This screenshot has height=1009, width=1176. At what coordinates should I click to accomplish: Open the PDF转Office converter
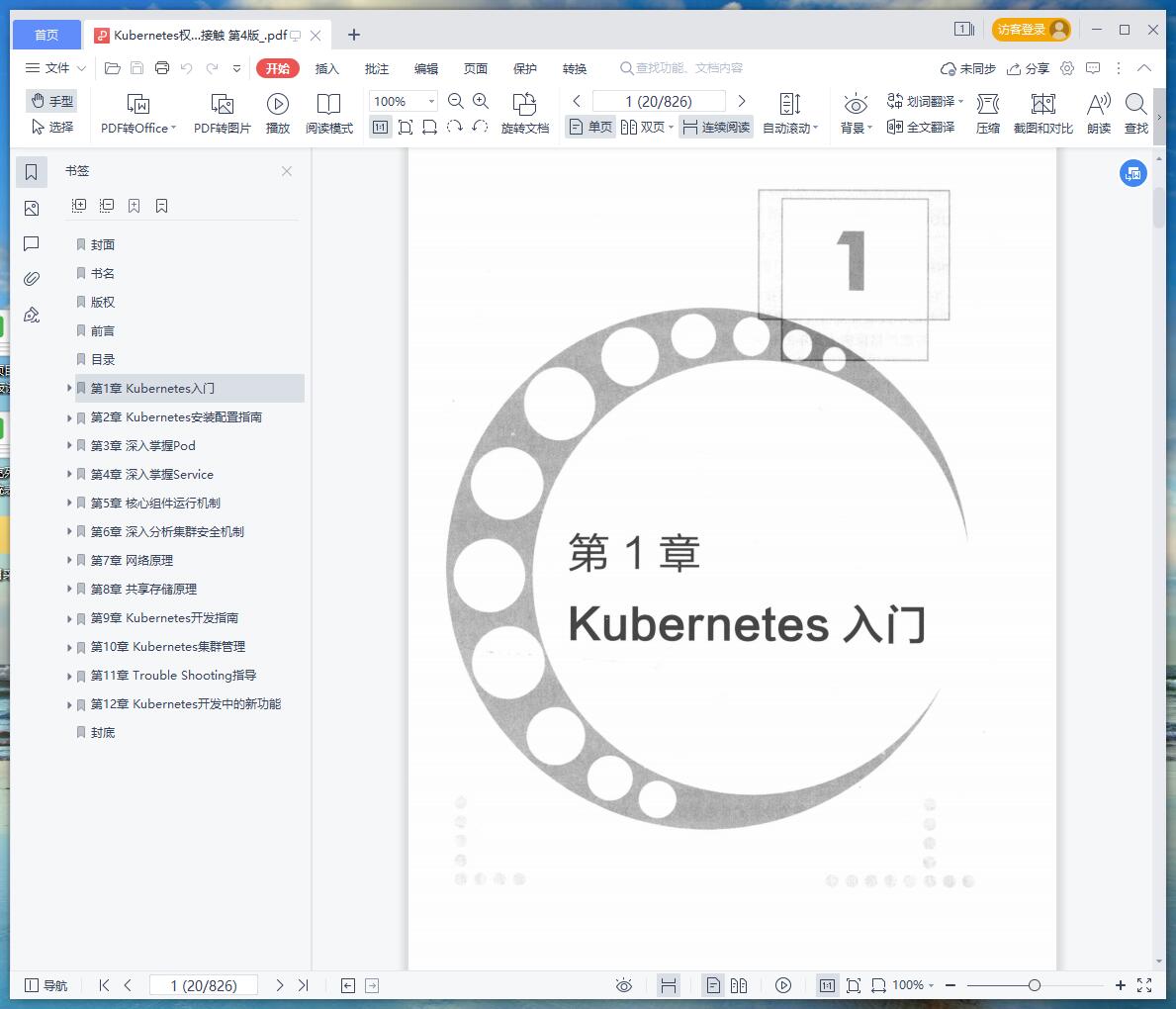138,113
